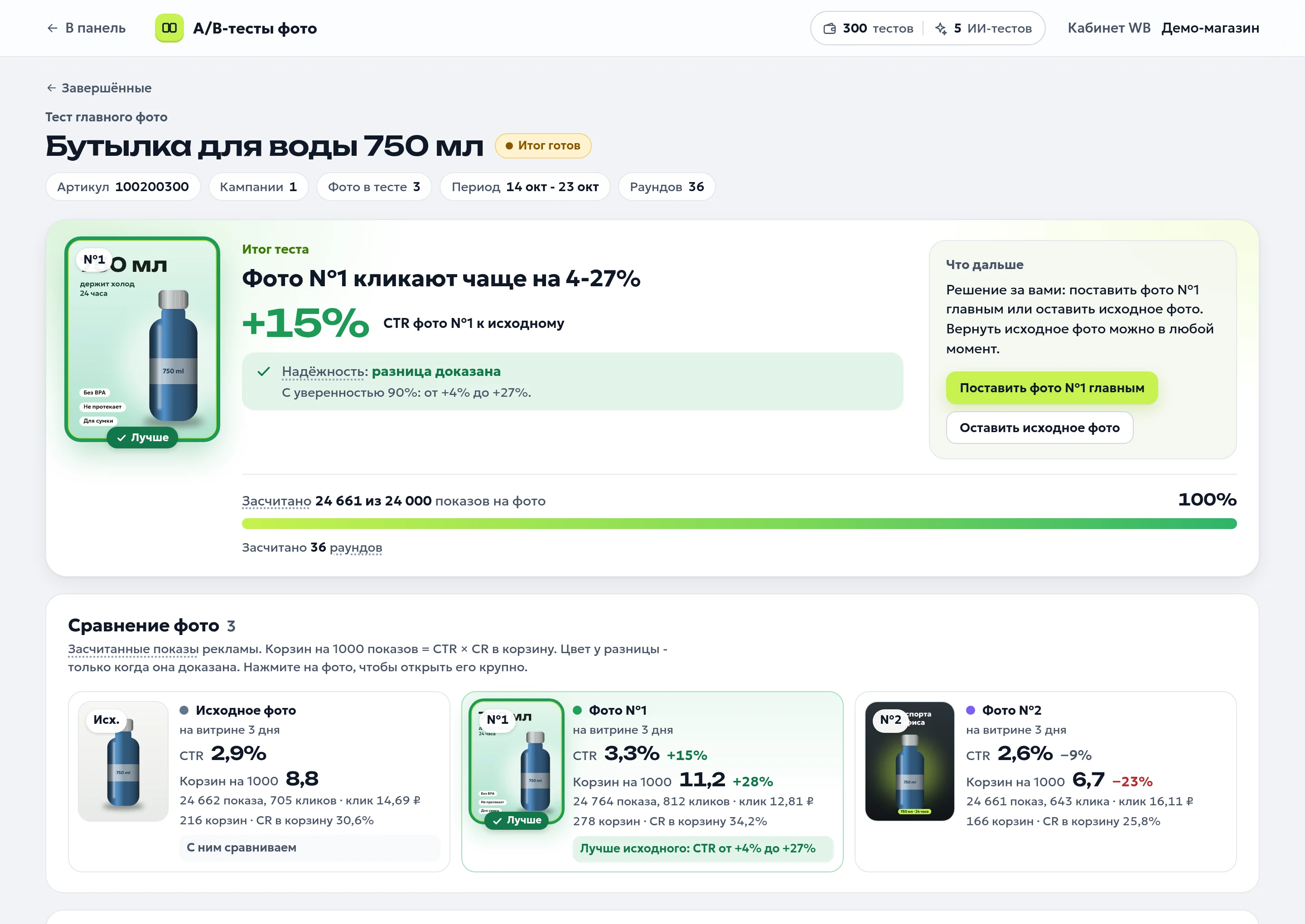The height and width of the screenshot is (924, 1305).
Task: Click the arrow icon before 'Завершённые'
Action: (x=51, y=87)
